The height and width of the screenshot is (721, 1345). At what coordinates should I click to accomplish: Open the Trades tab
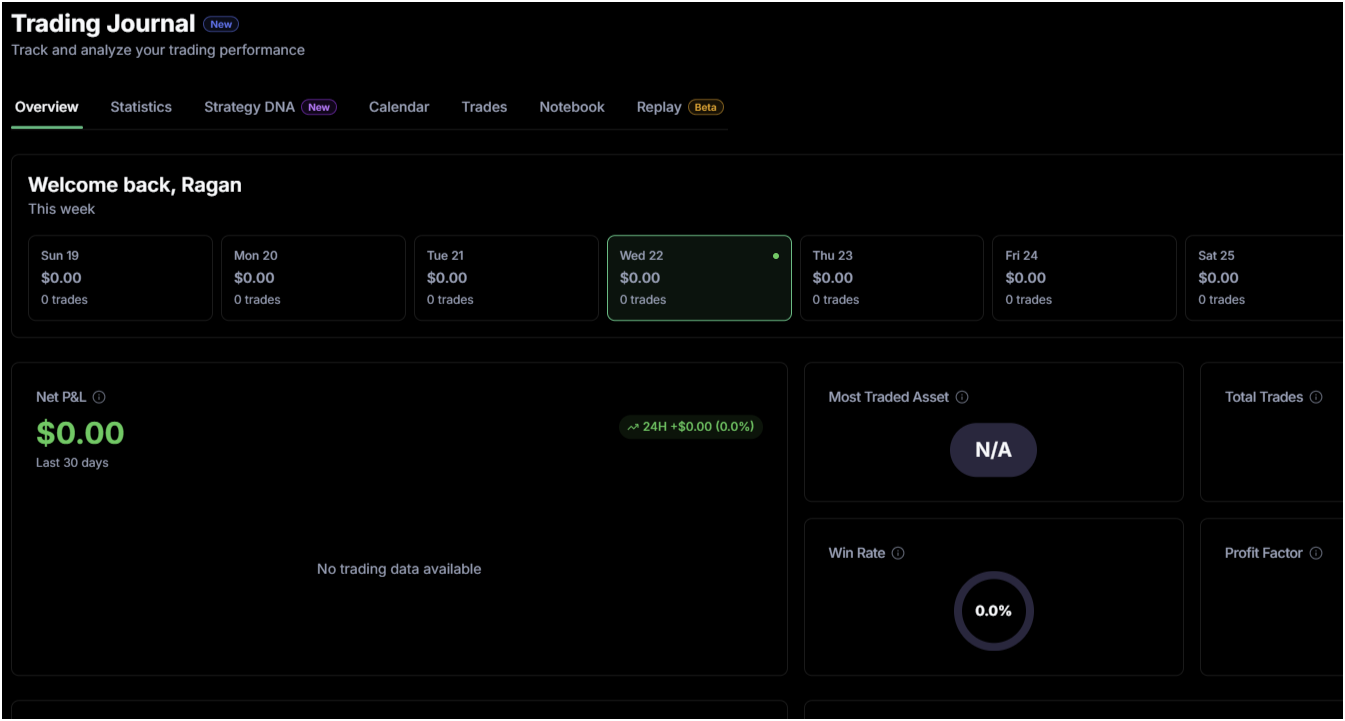(484, 107)
